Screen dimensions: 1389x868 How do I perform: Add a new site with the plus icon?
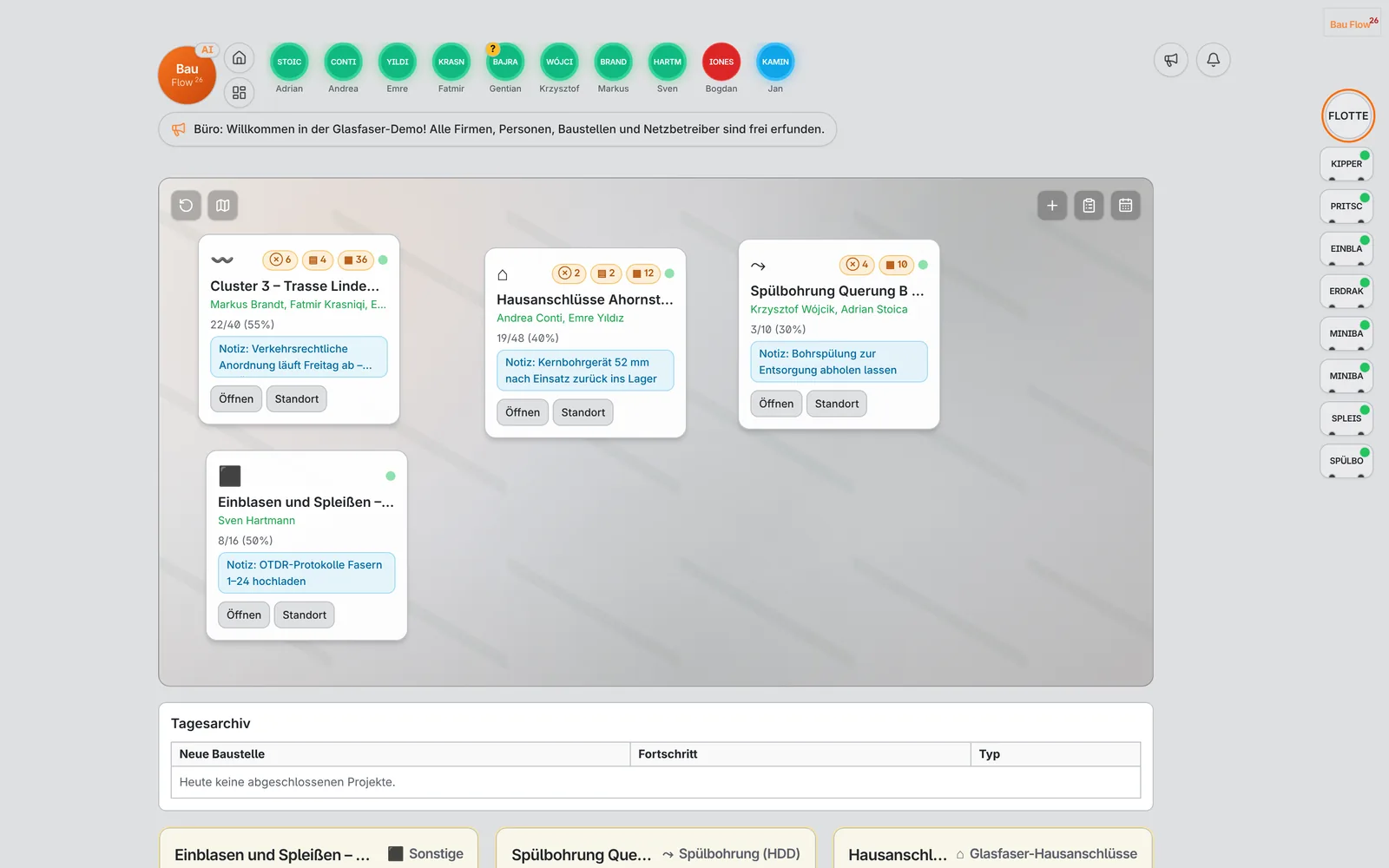pos(1052,206)
